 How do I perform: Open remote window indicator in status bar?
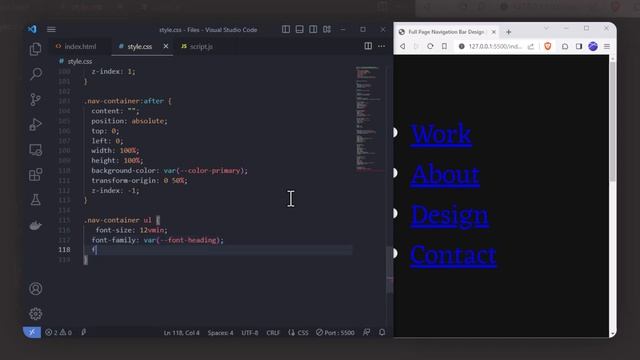click(32, 332)
